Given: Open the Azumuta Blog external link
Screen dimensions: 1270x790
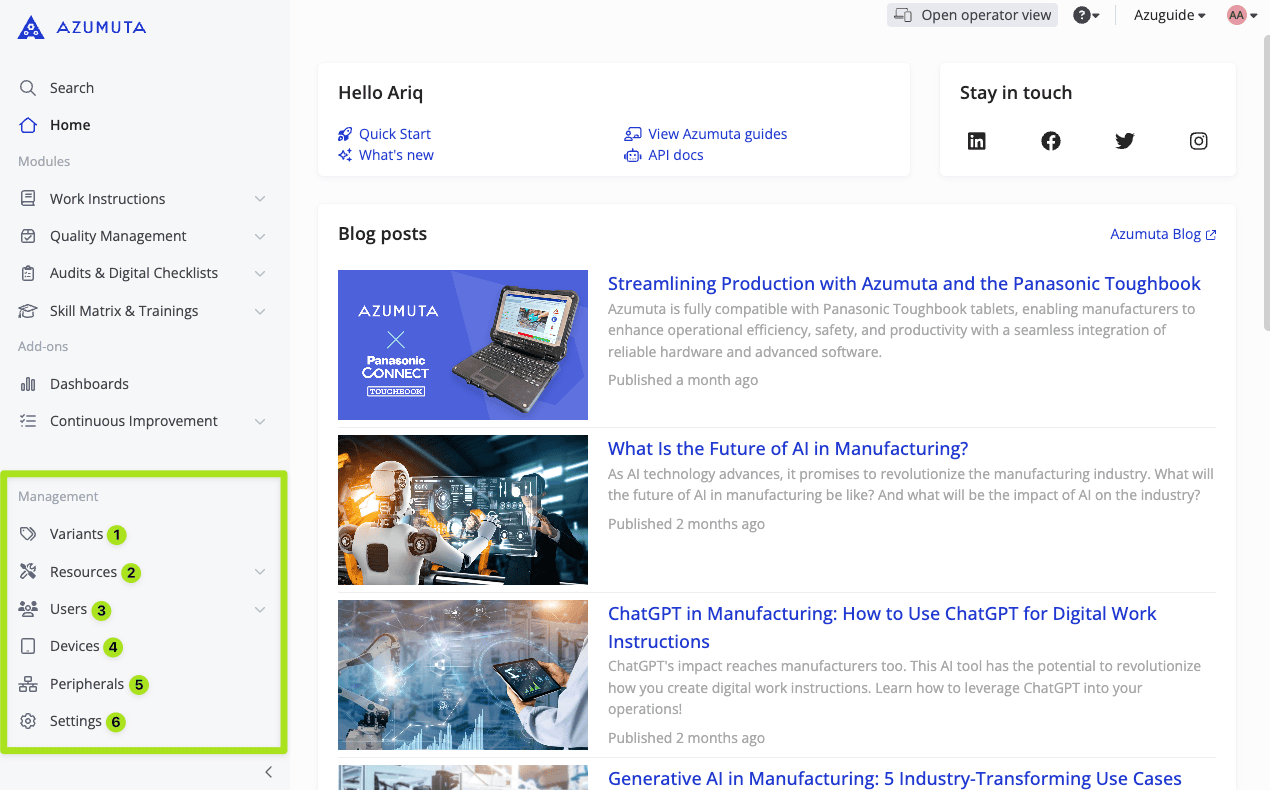Looking at the screenshot, I should 1163,234.
